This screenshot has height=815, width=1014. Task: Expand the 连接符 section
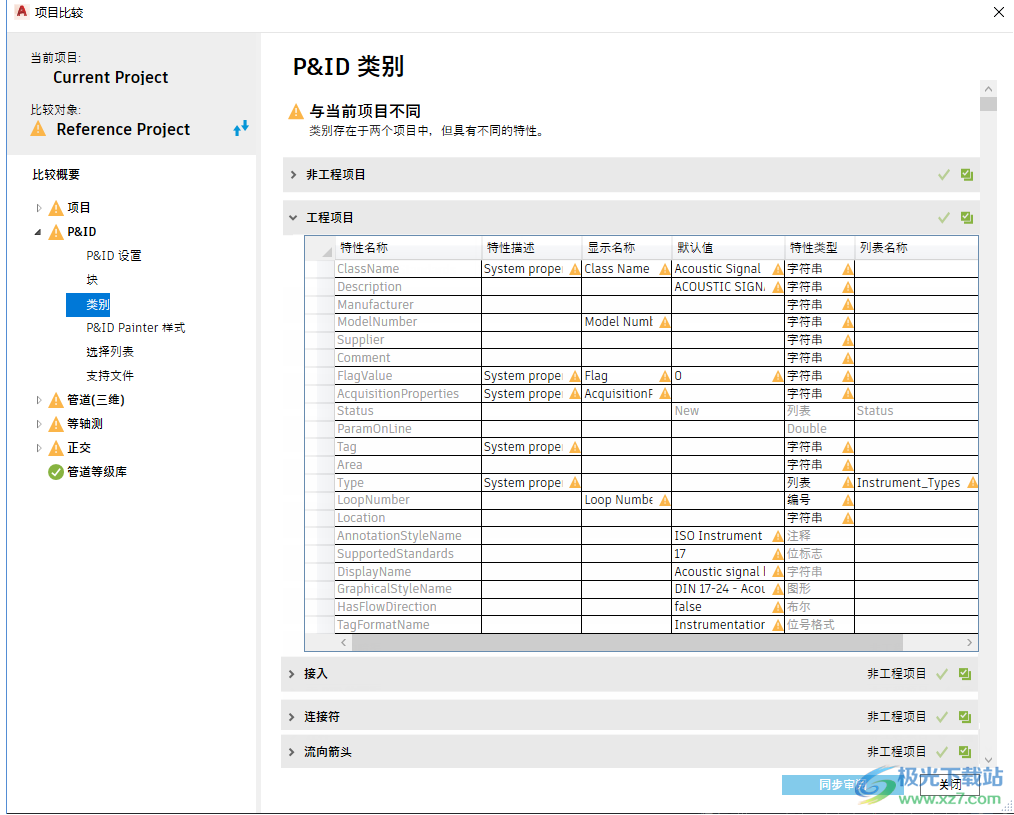click(292, 717)
